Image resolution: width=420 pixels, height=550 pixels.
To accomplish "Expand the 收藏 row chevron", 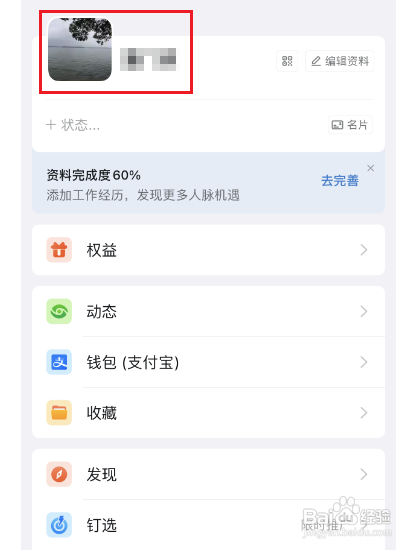I will click(364, 413).
